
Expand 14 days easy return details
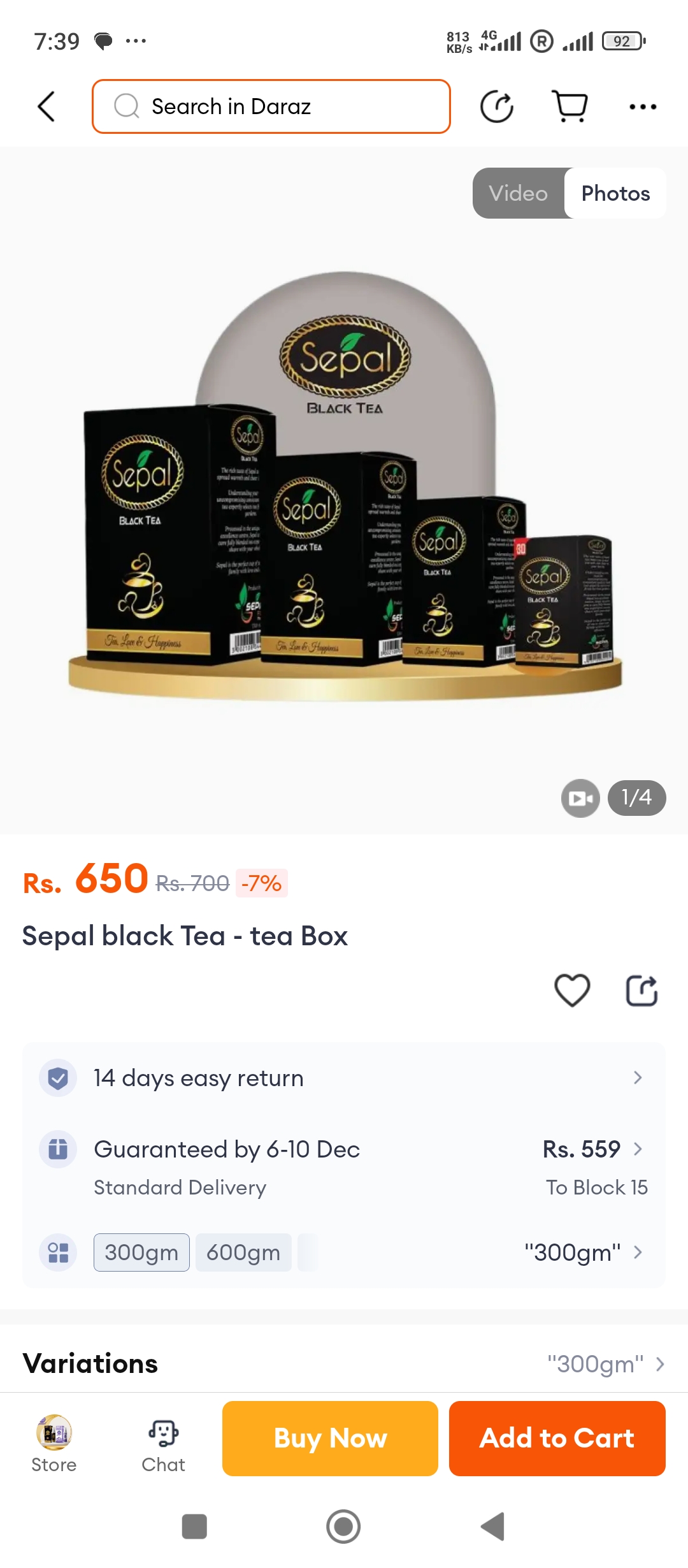[344, 1078]
